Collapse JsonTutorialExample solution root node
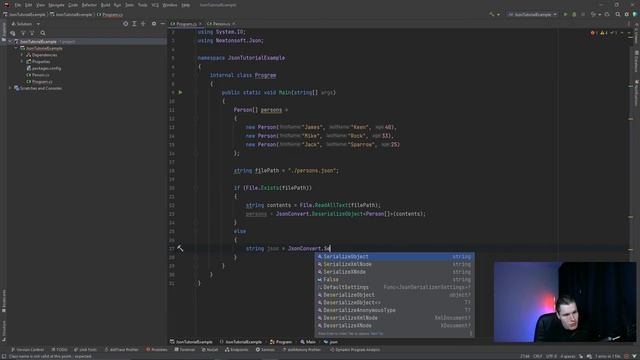The image size is (640, 360). point(10,42)
